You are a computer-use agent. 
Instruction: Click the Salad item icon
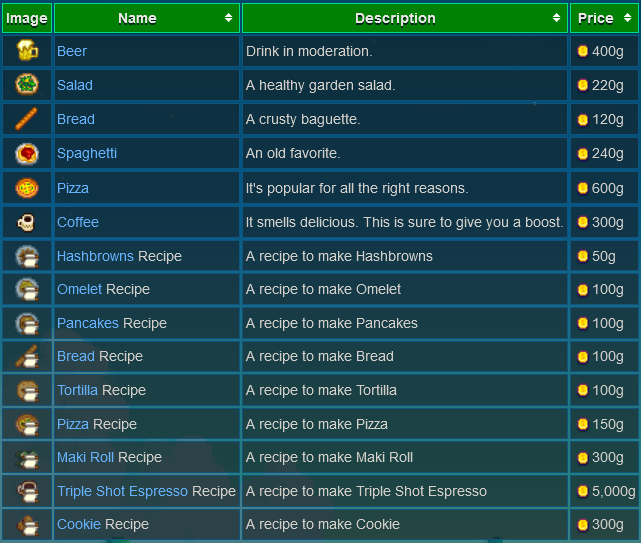(27, 85)
